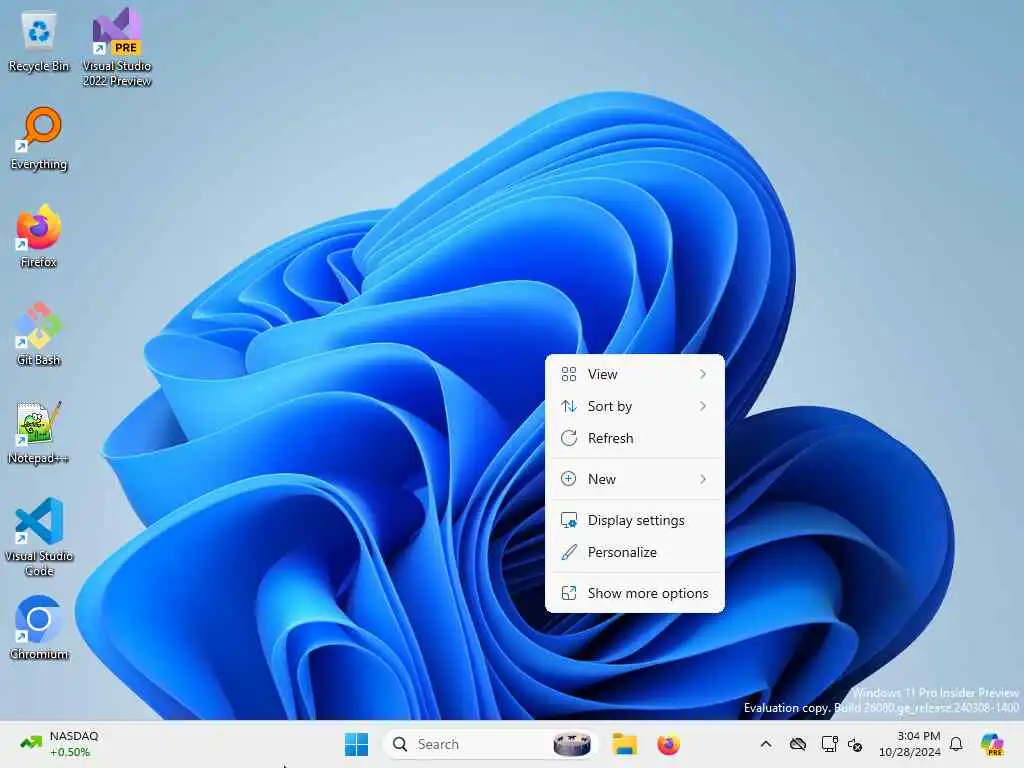The image size is (1024, 768).
Task: Click the cloud sync tray icon
Action: tap(797, 744)
